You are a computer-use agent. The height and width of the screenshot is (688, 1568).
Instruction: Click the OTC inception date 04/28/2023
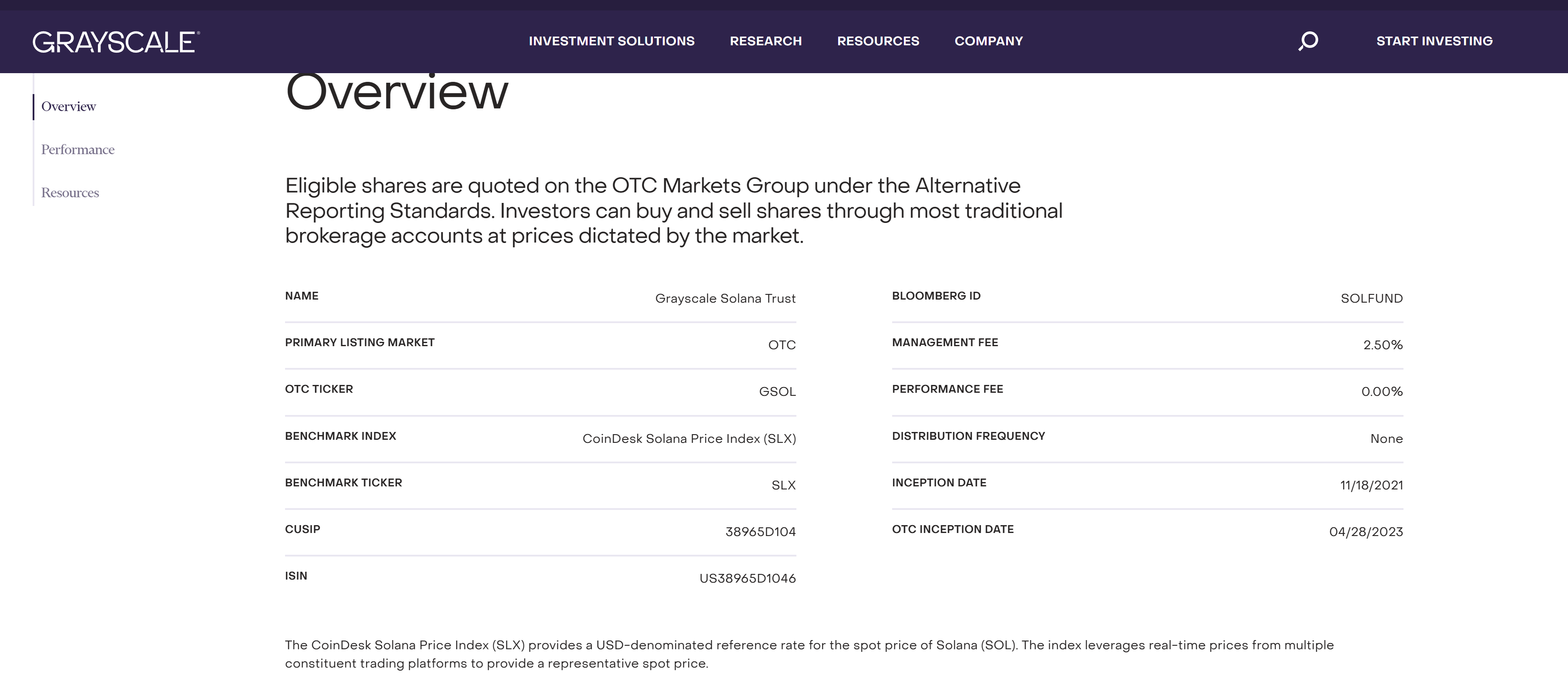pyautogui.click(x=1365, y=532)
